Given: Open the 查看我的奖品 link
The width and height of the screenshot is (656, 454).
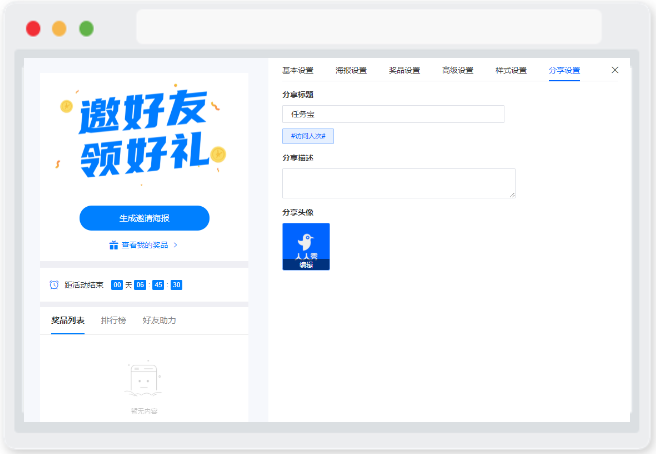Looking at the screenshot, I should [145, 245].
